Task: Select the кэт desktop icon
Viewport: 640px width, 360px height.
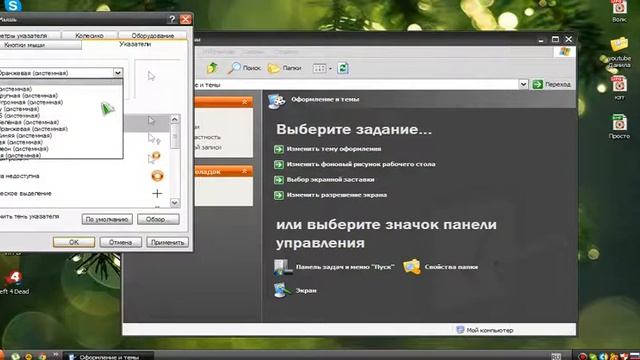Action: (619, 88)
